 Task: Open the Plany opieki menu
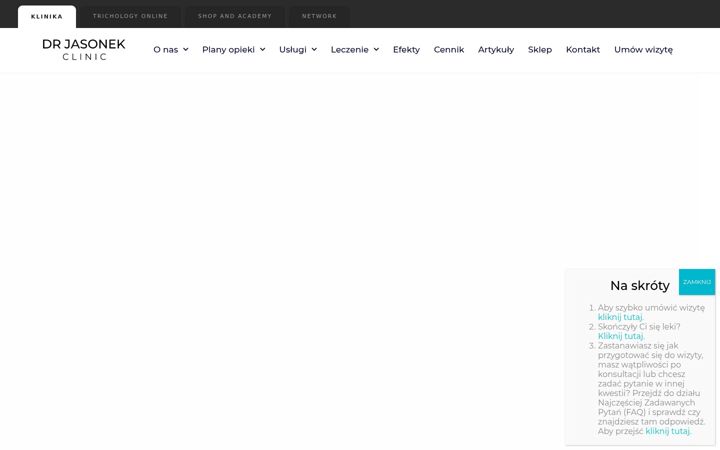click(228, 50)
